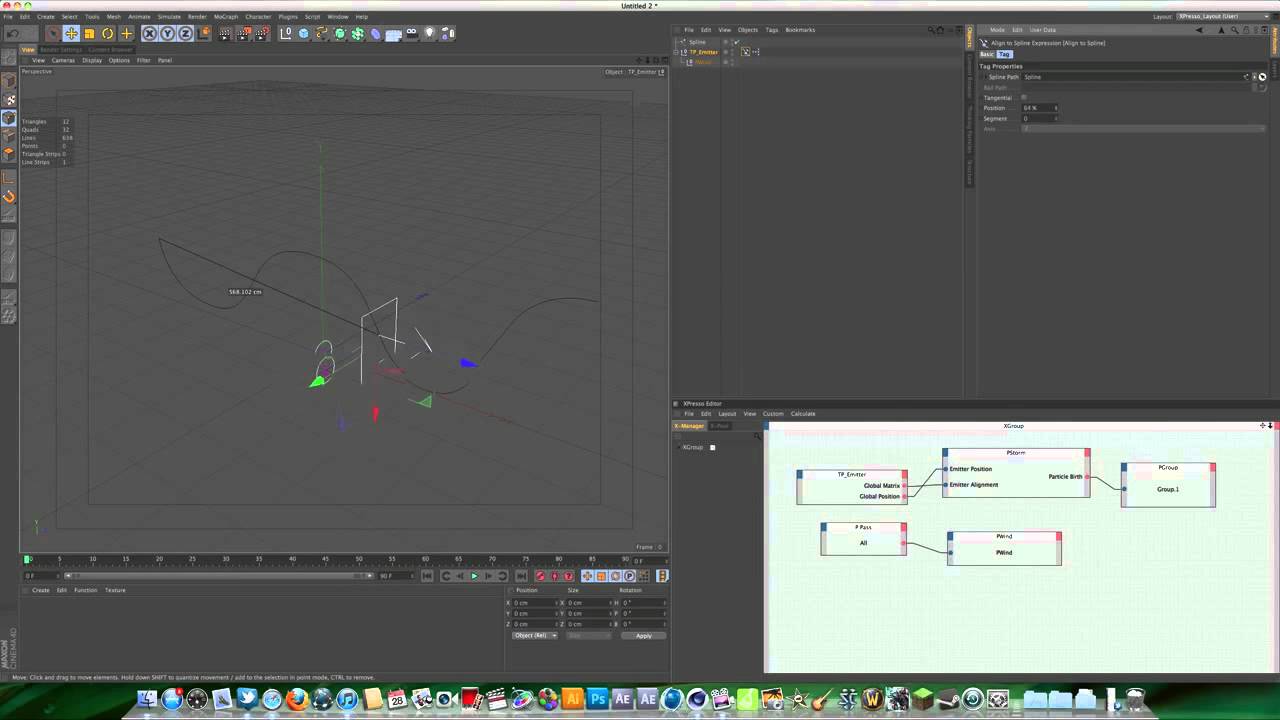Image resolution: width=1280 pixels, height=720 pixels.
Task: Click the Undo icon in top toolbar
Action: click(x=14, y=33)
